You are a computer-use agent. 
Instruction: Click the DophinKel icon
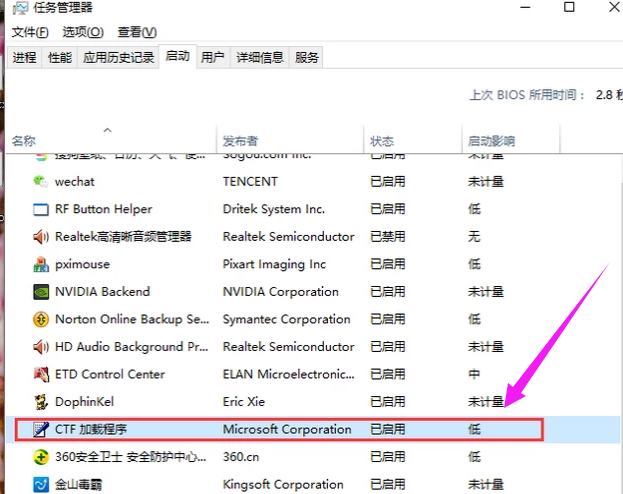pyautogui.click(x=40, y=402)
